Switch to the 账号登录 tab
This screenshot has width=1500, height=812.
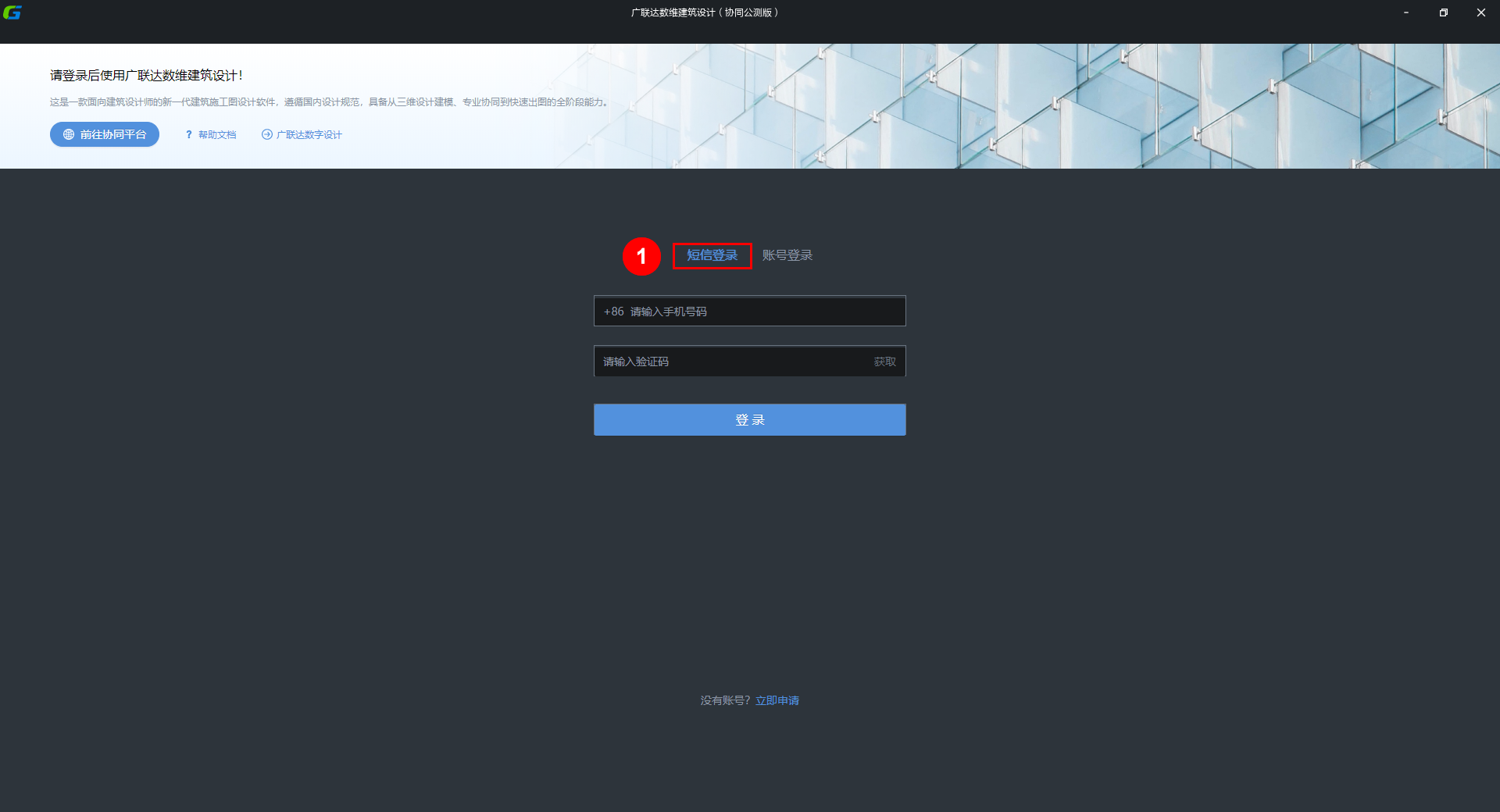787,255
